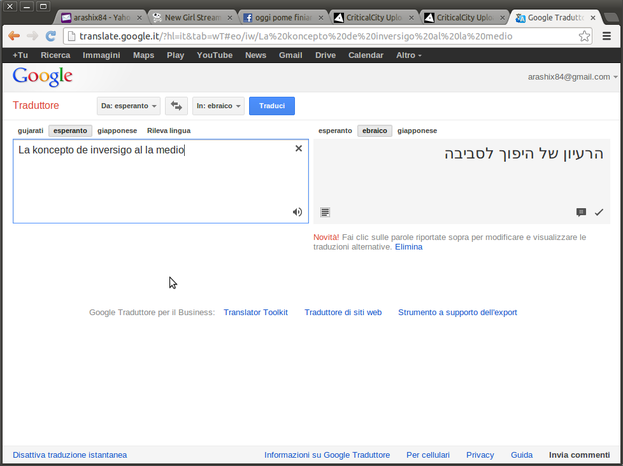Open Play in the Google bar

tap(175, 55)
